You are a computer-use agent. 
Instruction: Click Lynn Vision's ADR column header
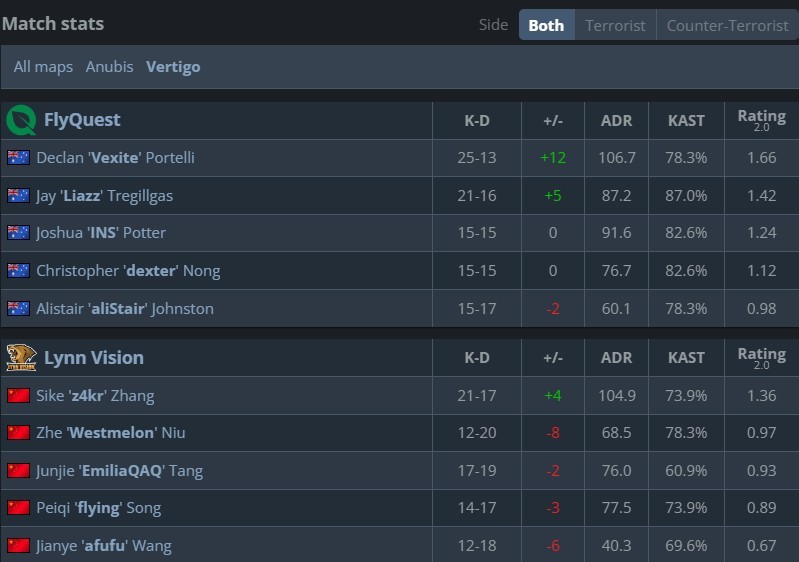pyautogui.click(x=616, y=357)
